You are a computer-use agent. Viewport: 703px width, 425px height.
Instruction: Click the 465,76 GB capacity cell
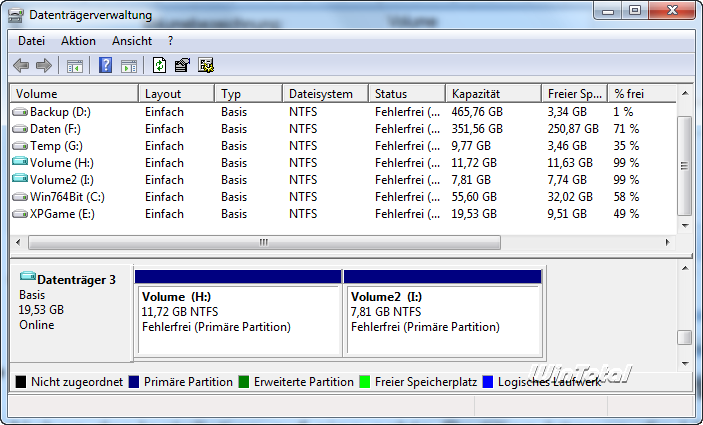point(477,112)
